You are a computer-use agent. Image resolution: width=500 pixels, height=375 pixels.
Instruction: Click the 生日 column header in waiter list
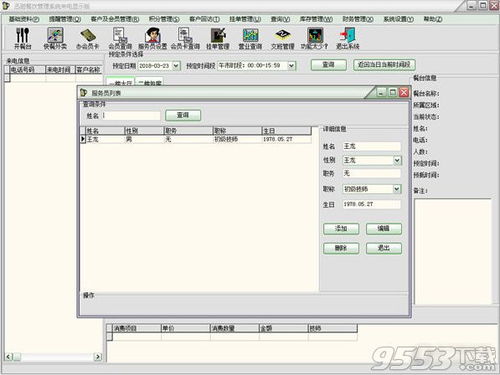(287, 131)
